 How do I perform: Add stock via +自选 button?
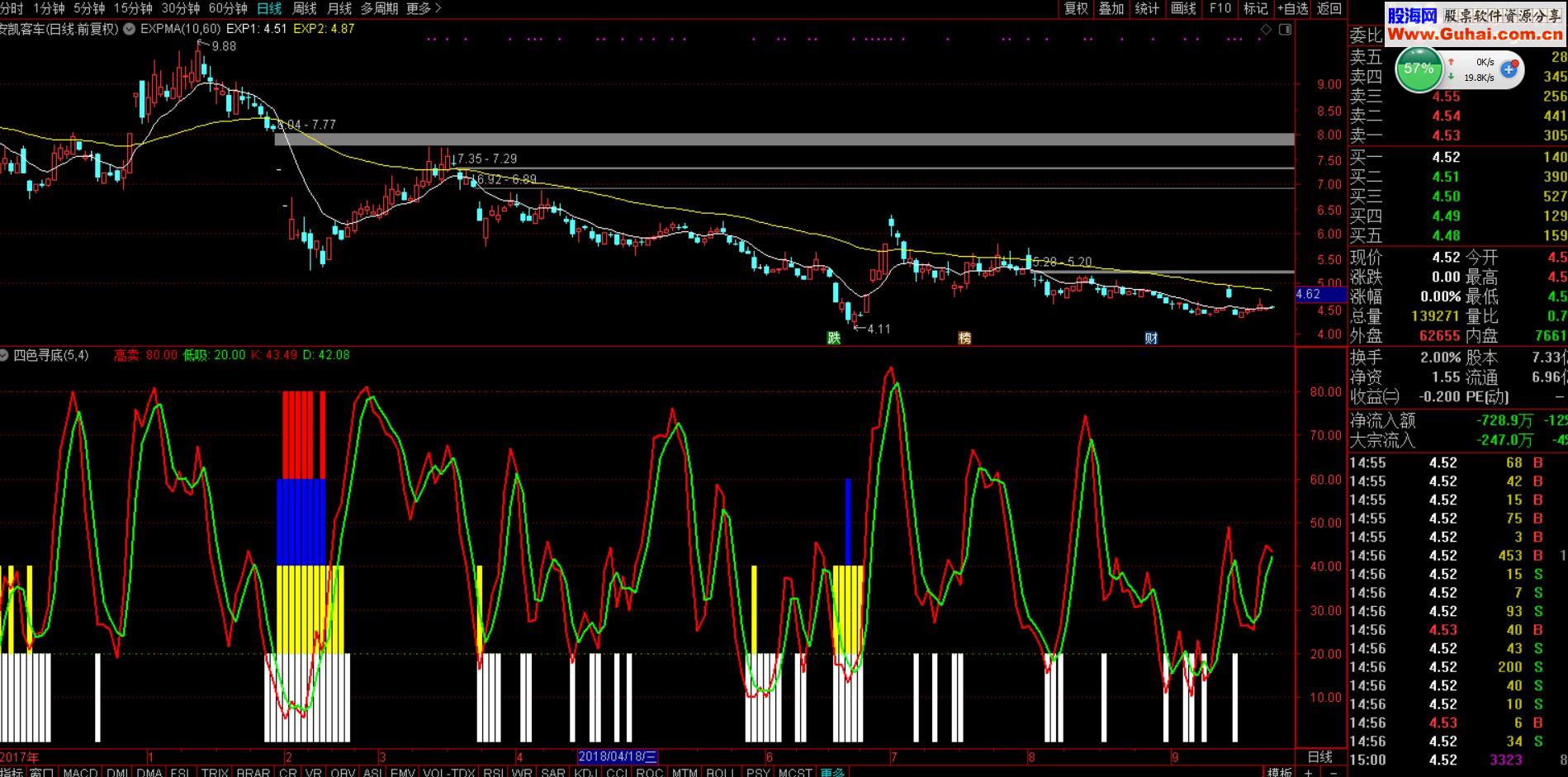(1293, 8)
